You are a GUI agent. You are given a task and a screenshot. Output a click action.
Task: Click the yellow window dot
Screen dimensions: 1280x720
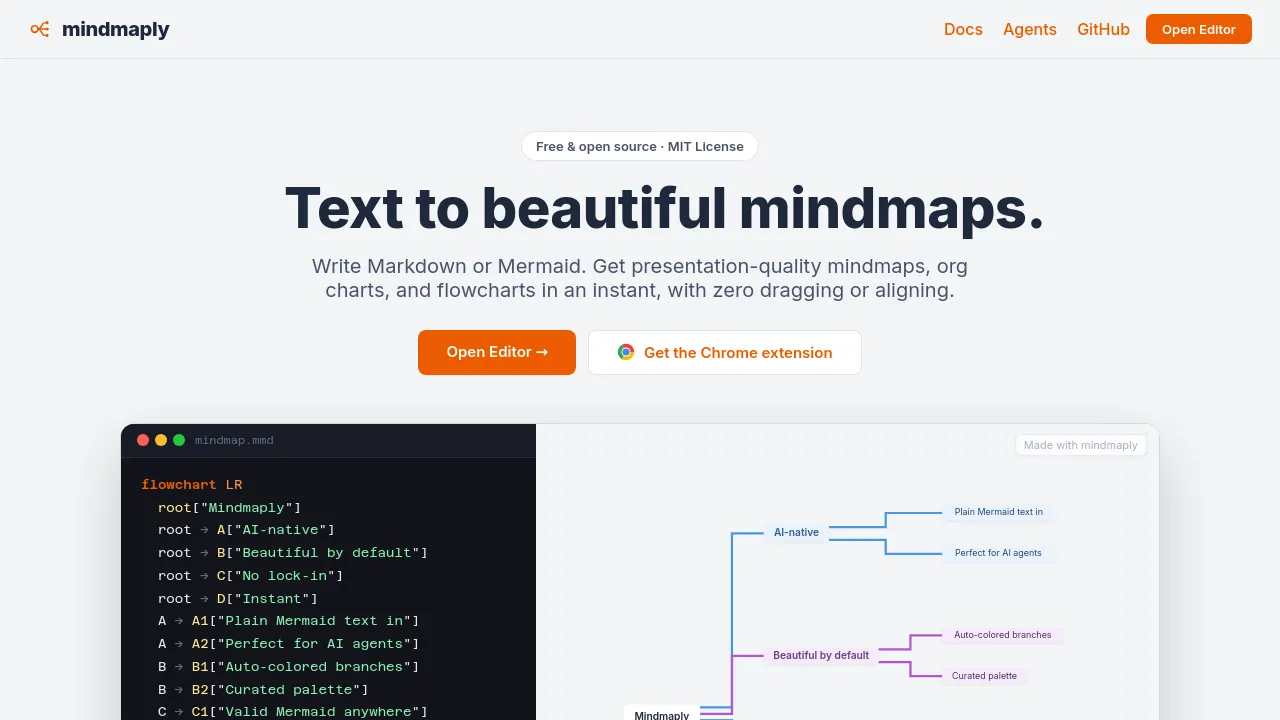161,440
